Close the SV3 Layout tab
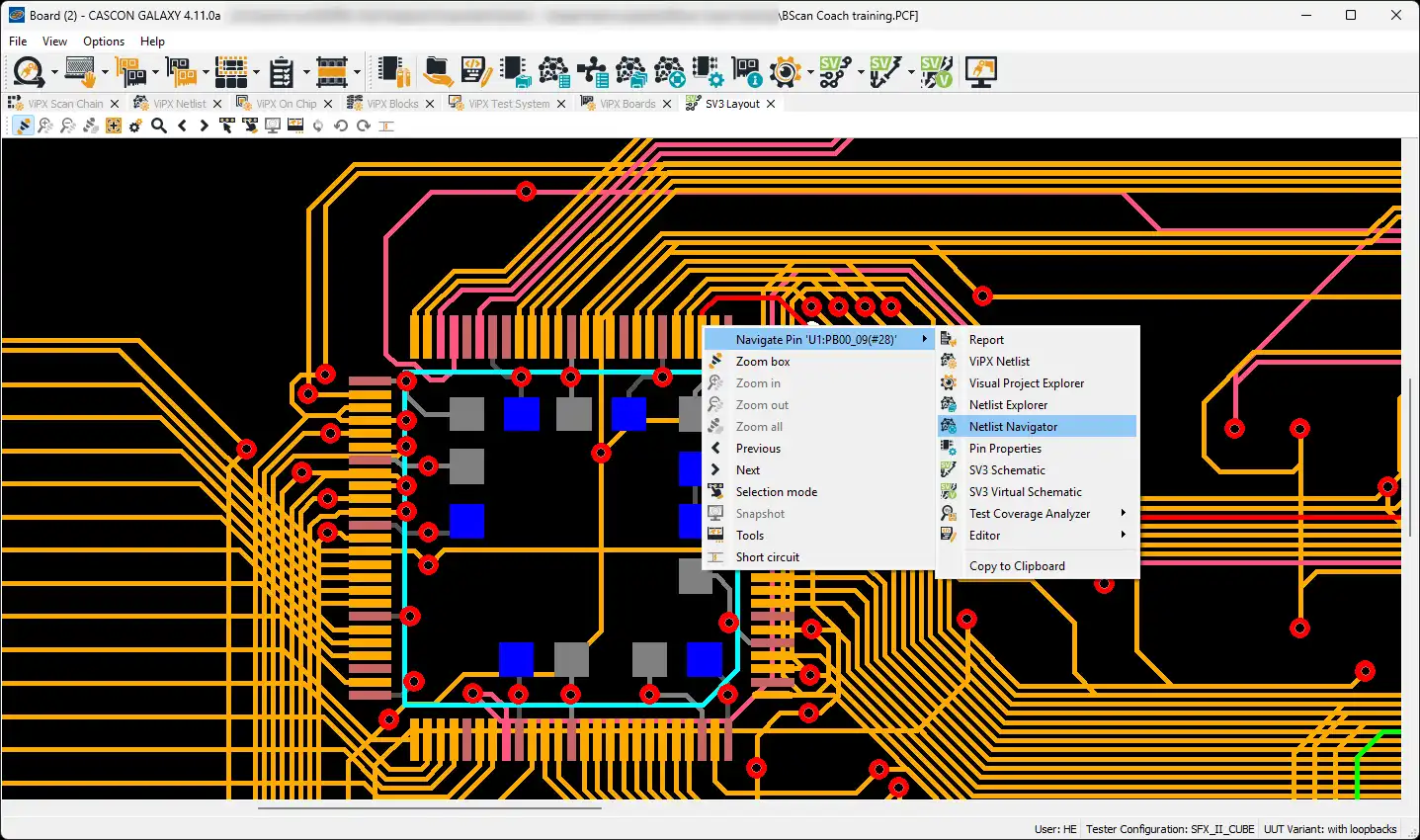This screenshot has height=840, width=1420. click(771, 104)
